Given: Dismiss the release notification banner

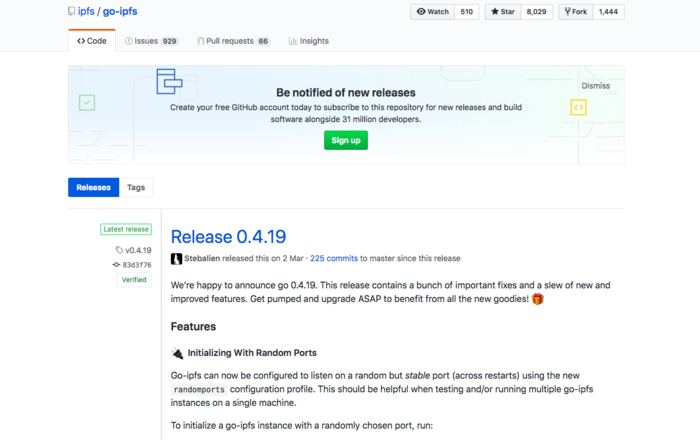Looking at the screenshot, I should (x=595, y=86).
